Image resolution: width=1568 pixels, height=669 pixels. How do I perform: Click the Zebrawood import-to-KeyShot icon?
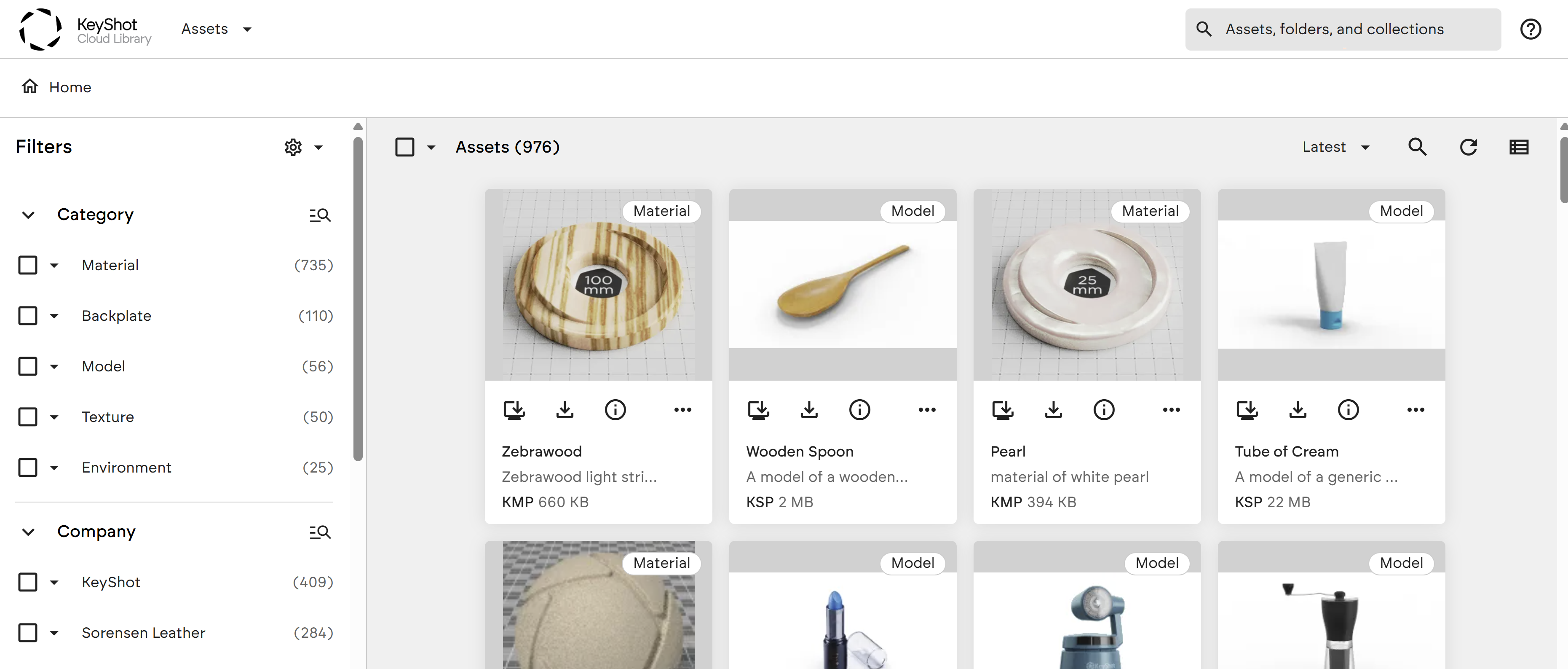tap(514, 410)
